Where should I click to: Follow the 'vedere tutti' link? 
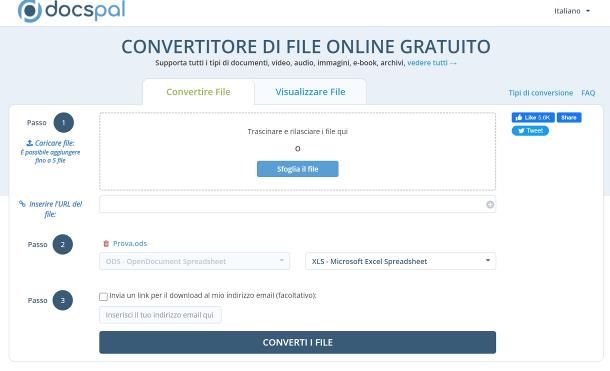click(x=432, y=63)
